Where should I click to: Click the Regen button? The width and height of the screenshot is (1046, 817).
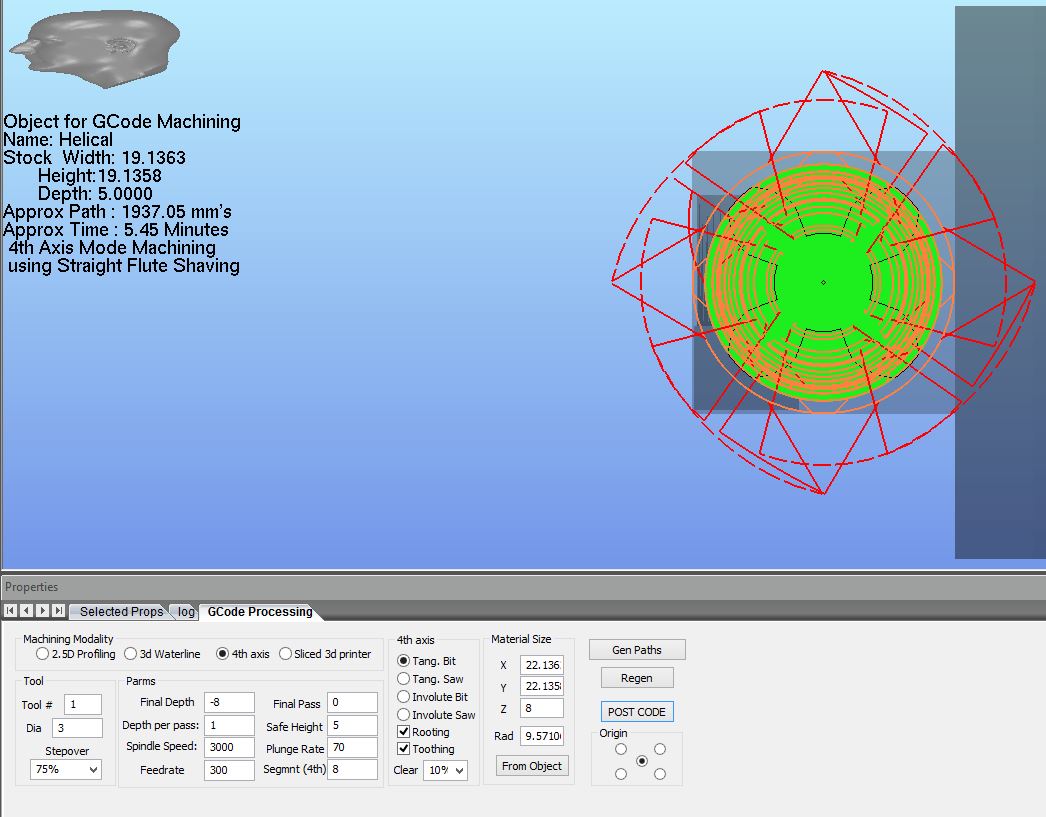click(637, 678)
